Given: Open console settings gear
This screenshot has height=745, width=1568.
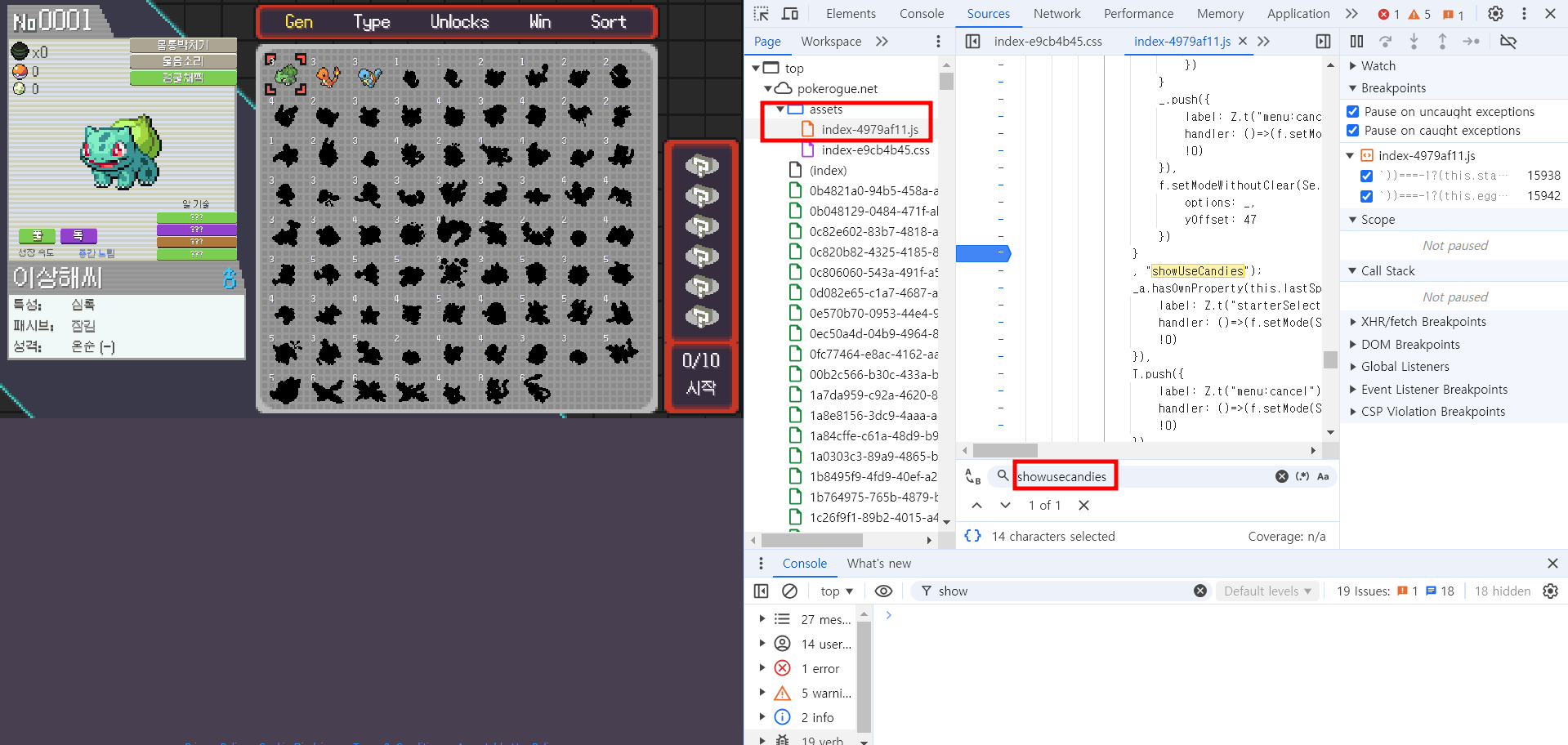Looking at the screenshot, I should click(1550, 591).
